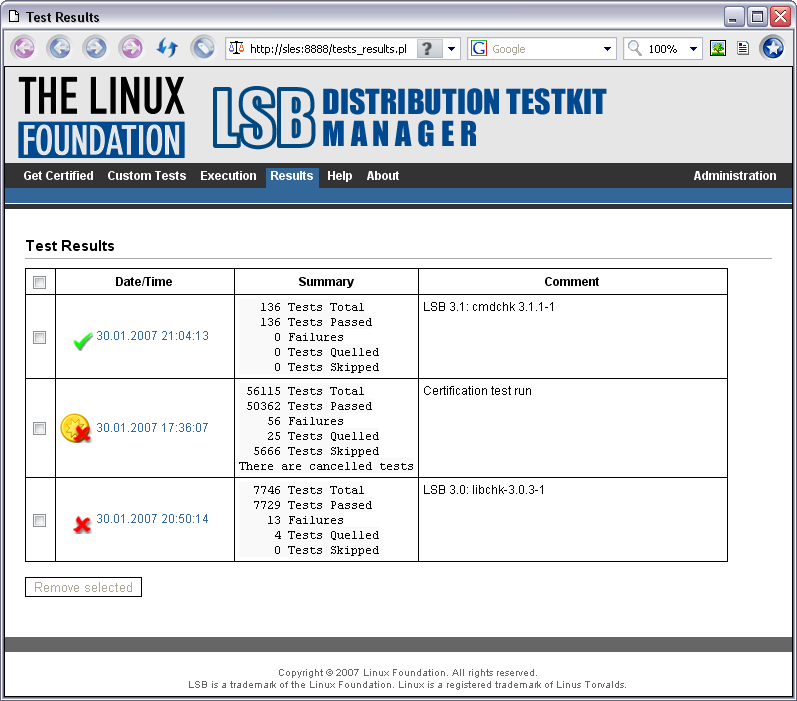Toggle images with the picture icon
Screen dimensions: 797x701
(718, 48)
